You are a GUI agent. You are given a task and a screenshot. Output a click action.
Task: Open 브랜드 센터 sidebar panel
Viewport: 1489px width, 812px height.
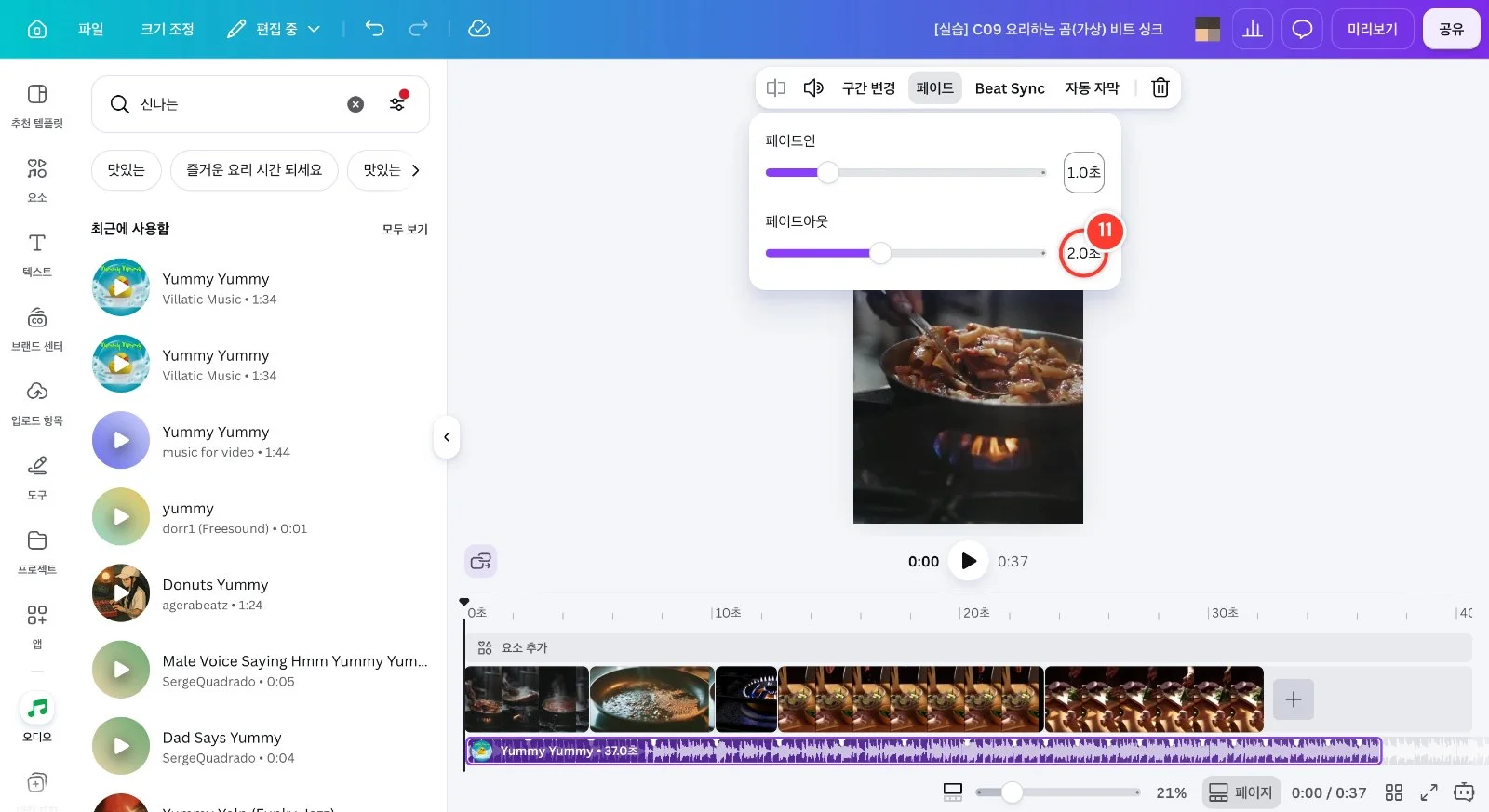pyautogui.click(x=37, y=329)
